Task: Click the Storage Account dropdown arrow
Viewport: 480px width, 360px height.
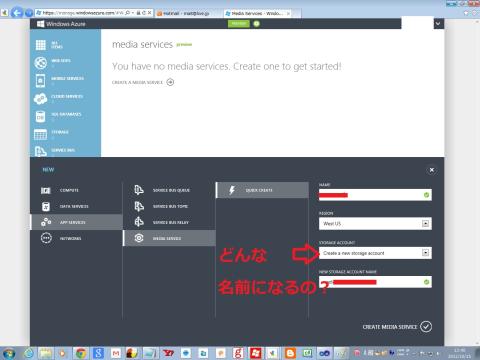Action: pos(426,253)
